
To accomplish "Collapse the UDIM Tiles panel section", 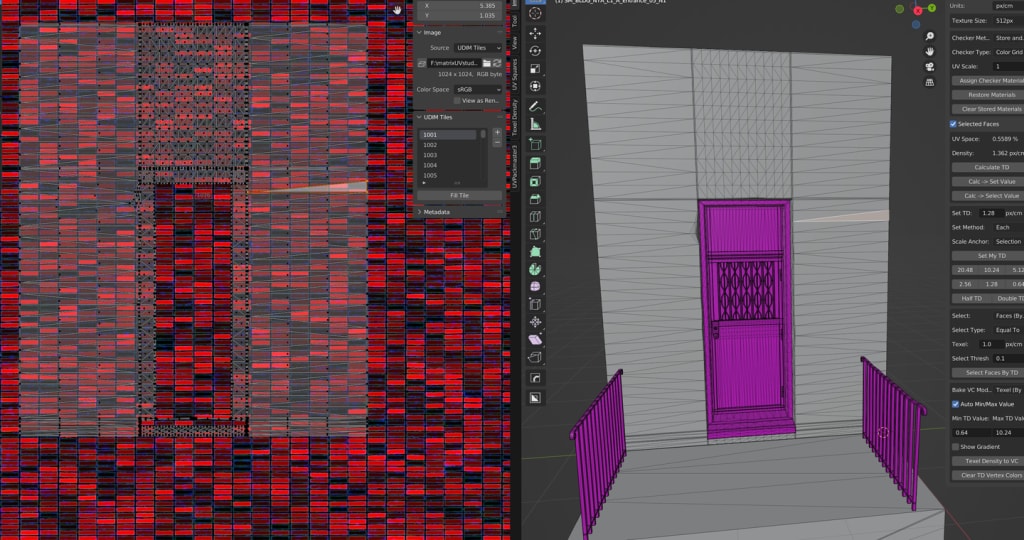I will tap(419, 118).
